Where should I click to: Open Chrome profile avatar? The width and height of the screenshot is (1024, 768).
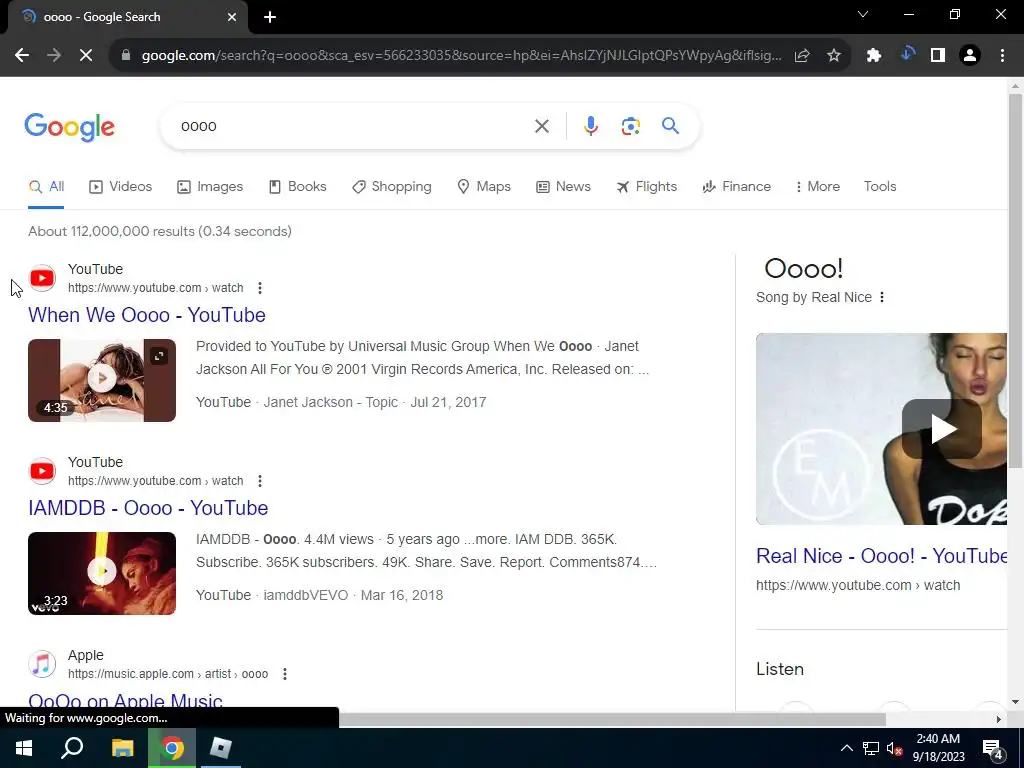[970, 56]
